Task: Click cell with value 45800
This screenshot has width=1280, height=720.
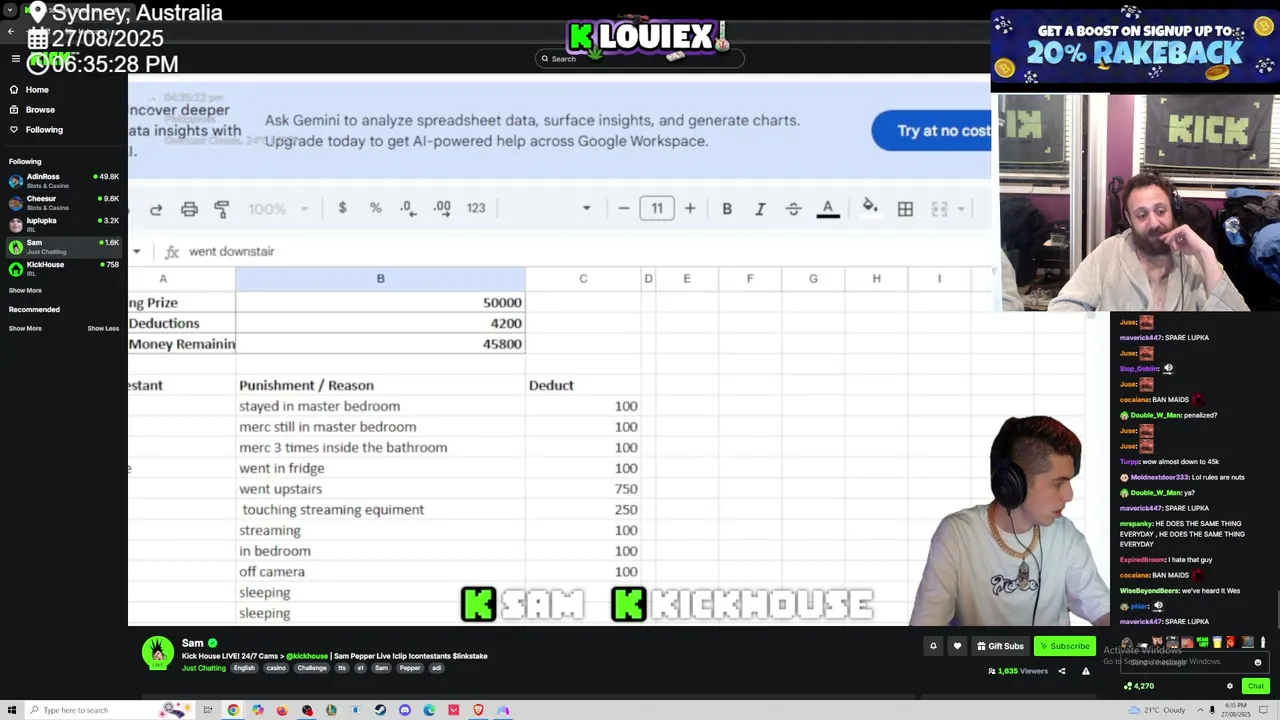Action: (x=380, y=344)
